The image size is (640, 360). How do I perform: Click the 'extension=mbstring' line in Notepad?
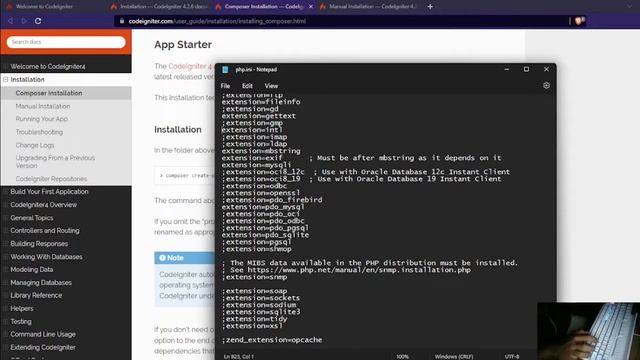point(261,151)
